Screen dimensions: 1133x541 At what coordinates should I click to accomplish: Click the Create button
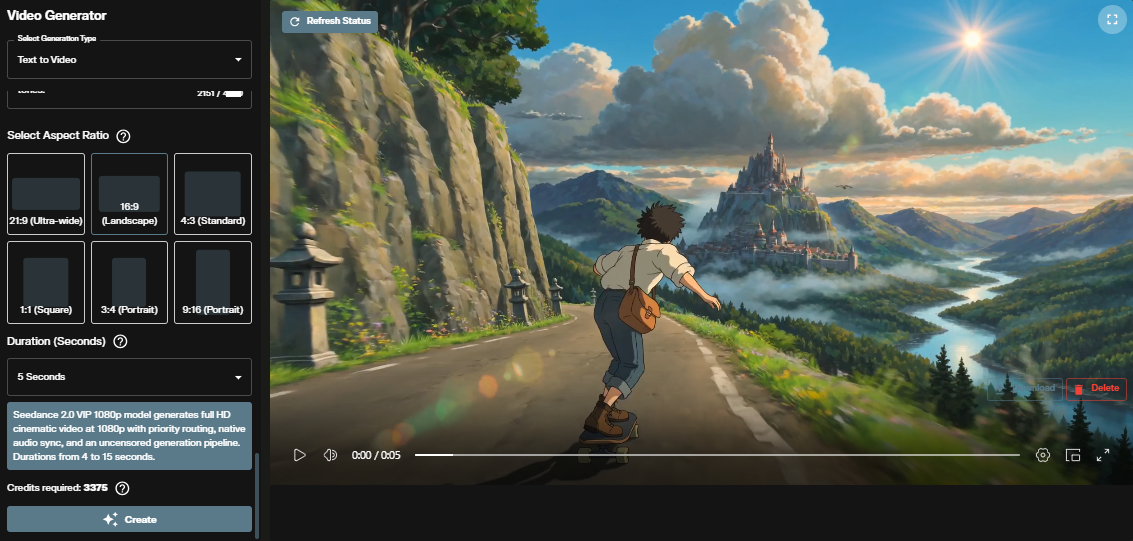129,519
